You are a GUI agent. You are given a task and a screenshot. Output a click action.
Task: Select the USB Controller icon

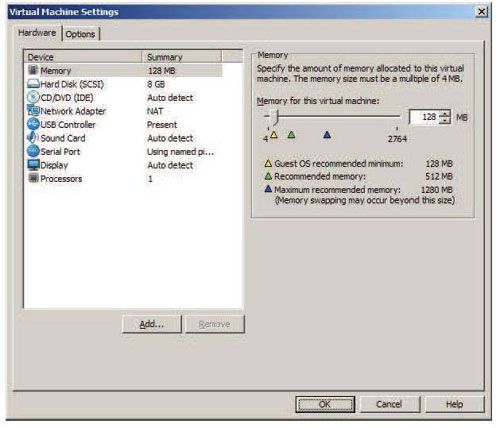click(x=33, y=124)
